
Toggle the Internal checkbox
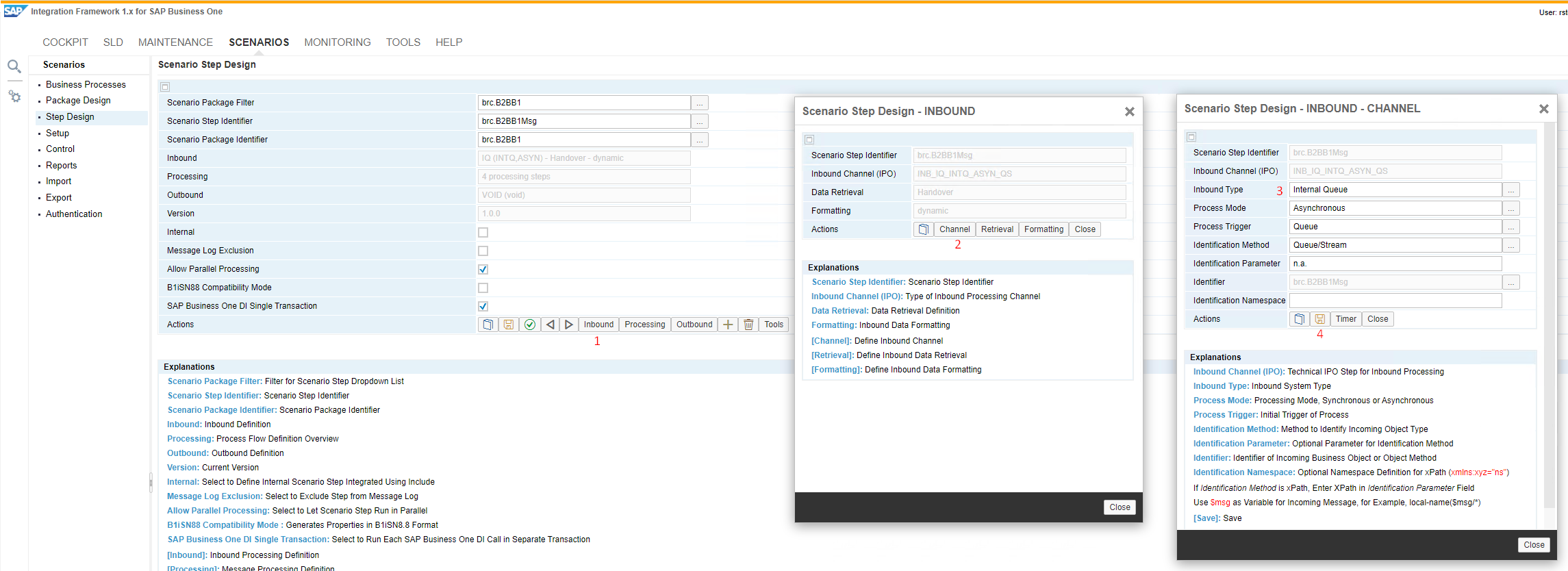483,232
